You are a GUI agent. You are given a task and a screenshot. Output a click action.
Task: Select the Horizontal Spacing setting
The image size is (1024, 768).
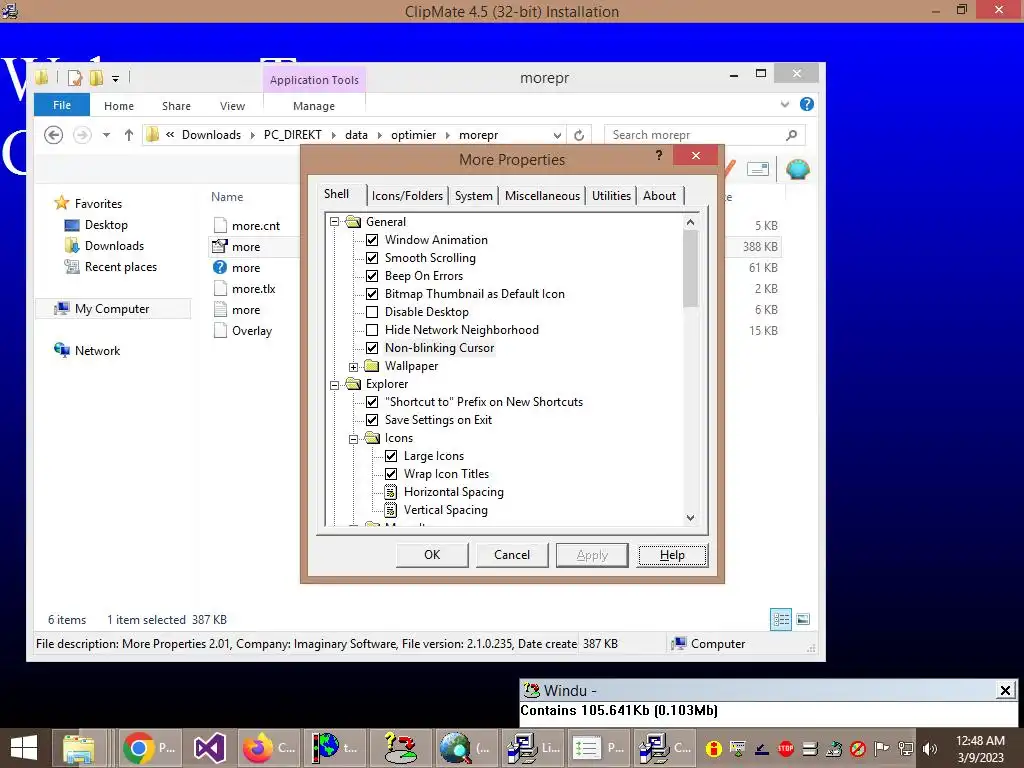pos(453,492)
